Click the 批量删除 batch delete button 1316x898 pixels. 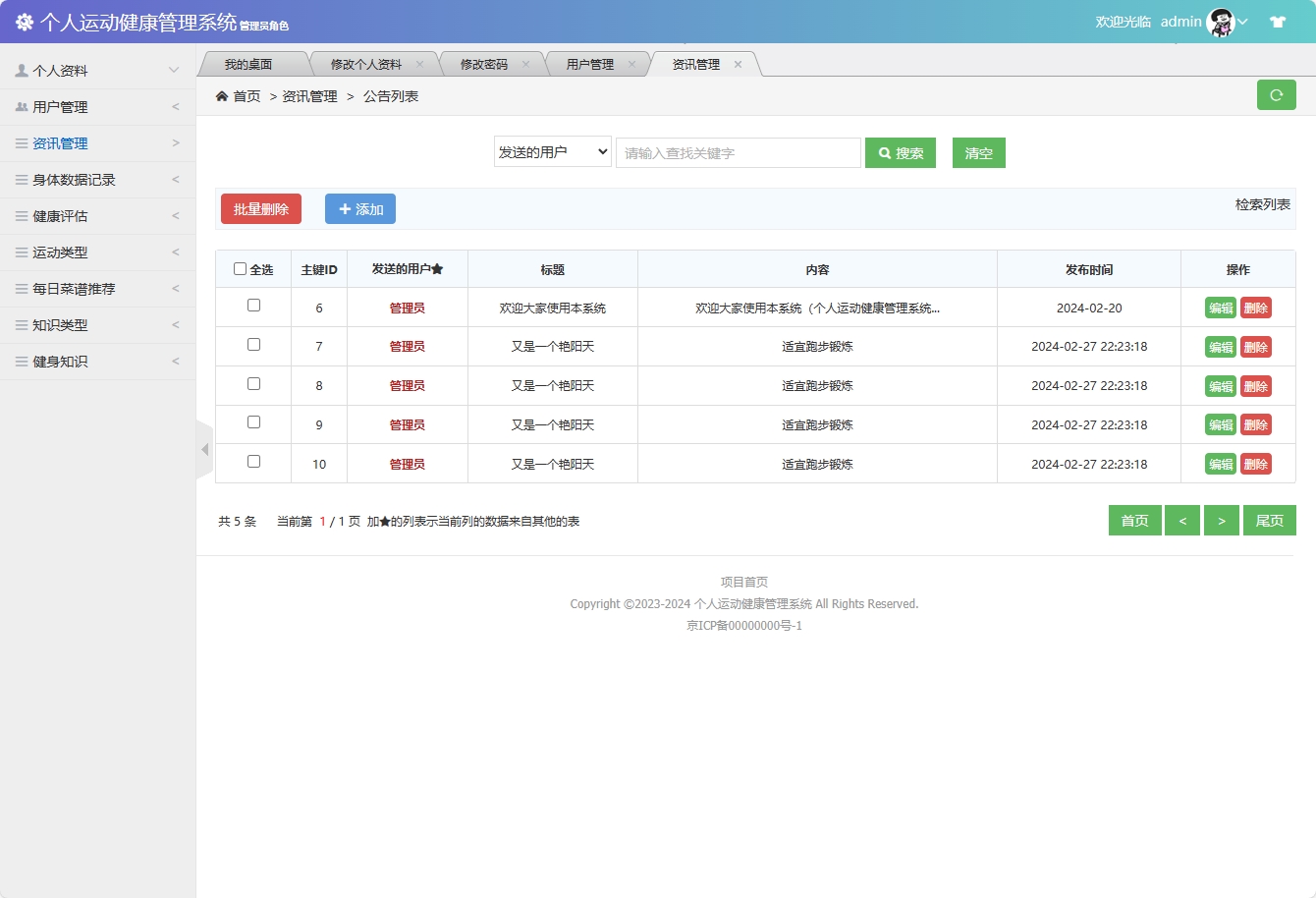pos(260,208)
